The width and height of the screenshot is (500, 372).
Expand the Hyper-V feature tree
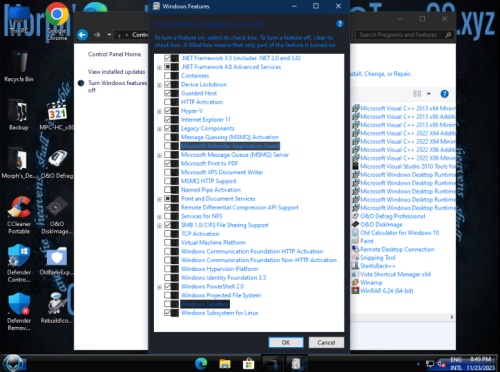(159, 111)
